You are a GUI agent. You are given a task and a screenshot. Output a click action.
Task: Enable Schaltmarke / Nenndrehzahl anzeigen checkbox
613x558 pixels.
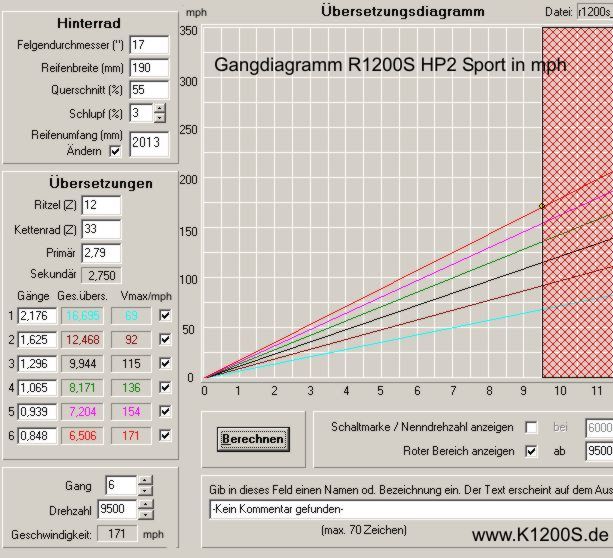(531, 427)
